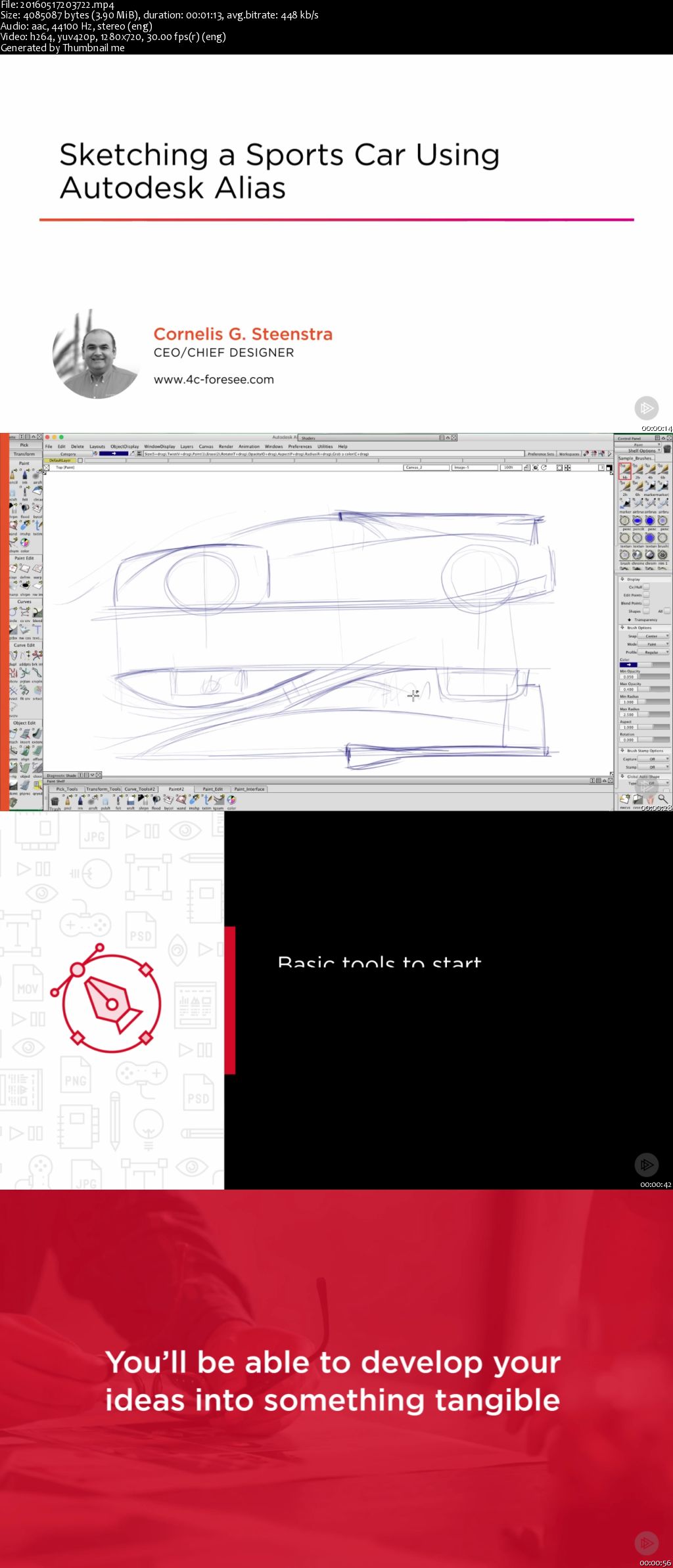The width and height of the screenshot is (673, 1568).
Task: Adjust the Max Radius slider
Action: click(654, 715)
